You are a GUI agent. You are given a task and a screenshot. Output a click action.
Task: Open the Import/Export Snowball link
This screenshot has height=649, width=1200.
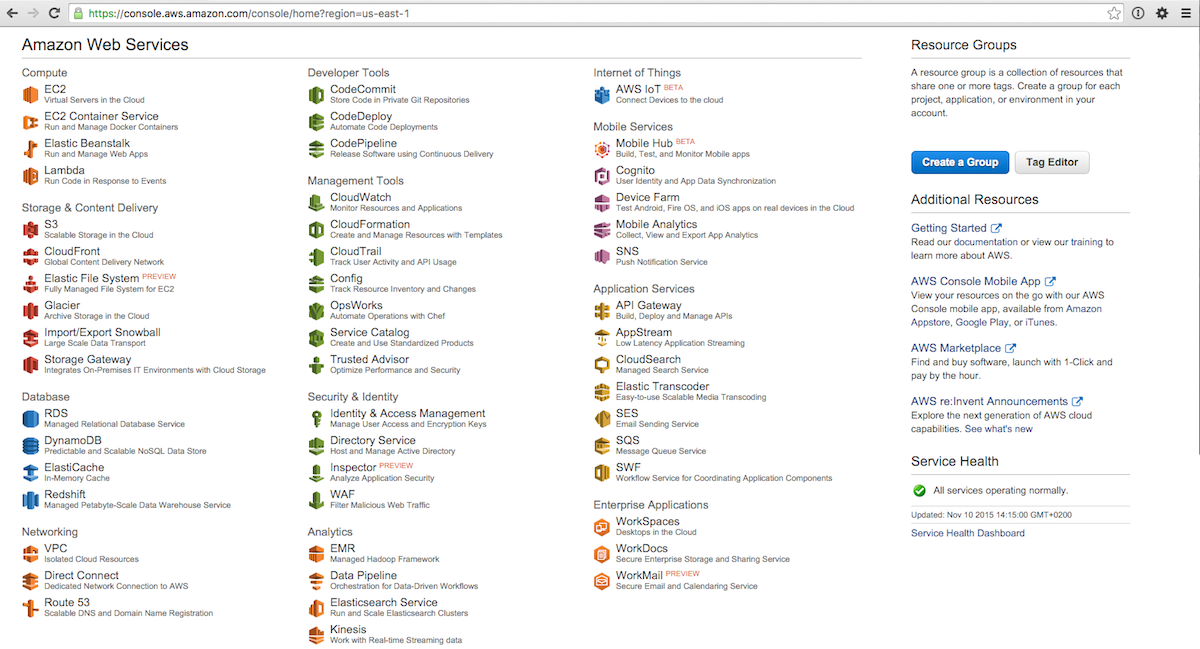tap(102, 332)
